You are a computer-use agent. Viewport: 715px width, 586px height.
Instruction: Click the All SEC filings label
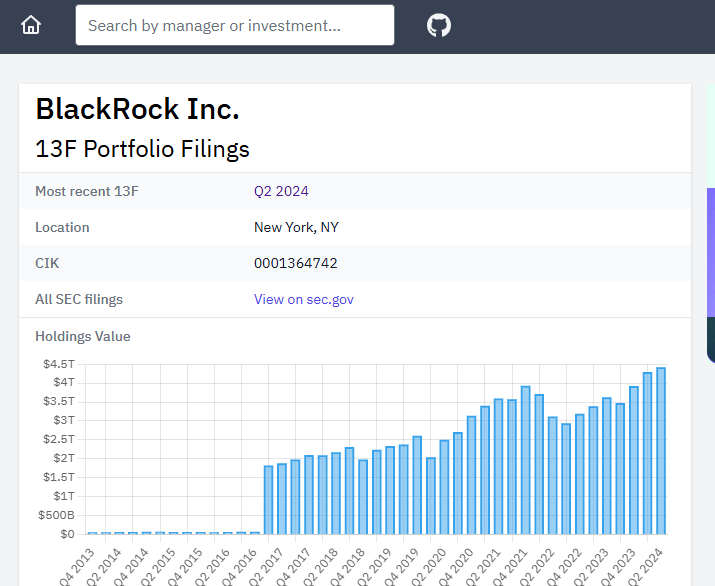(x=79, y=299)
